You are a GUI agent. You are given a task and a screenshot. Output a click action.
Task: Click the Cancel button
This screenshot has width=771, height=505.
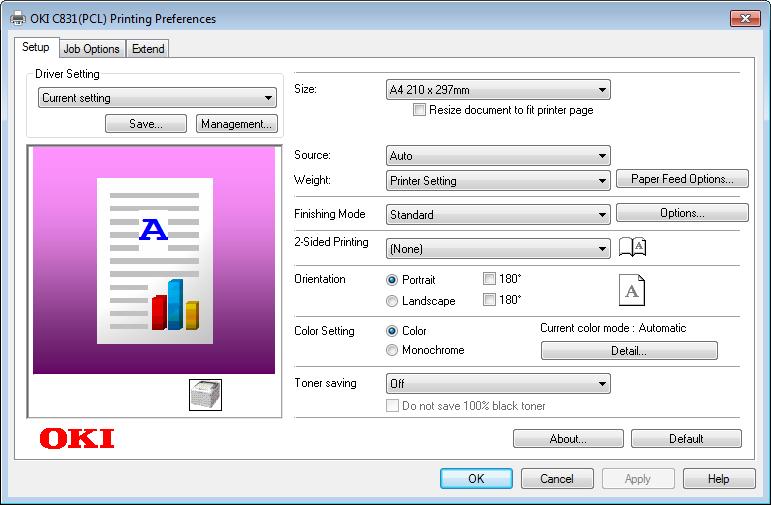pyautogui.click(x=557, y=478)
